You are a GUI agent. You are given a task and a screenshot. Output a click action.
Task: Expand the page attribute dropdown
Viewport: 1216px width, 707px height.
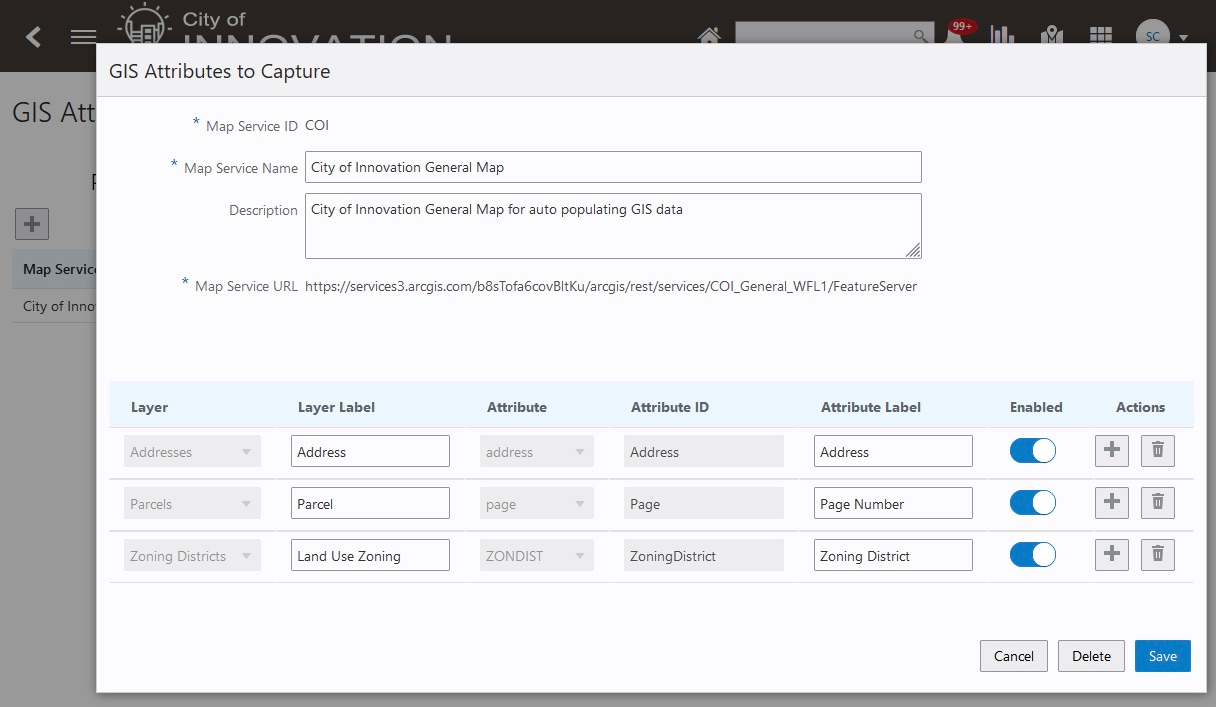coord(537,504)
